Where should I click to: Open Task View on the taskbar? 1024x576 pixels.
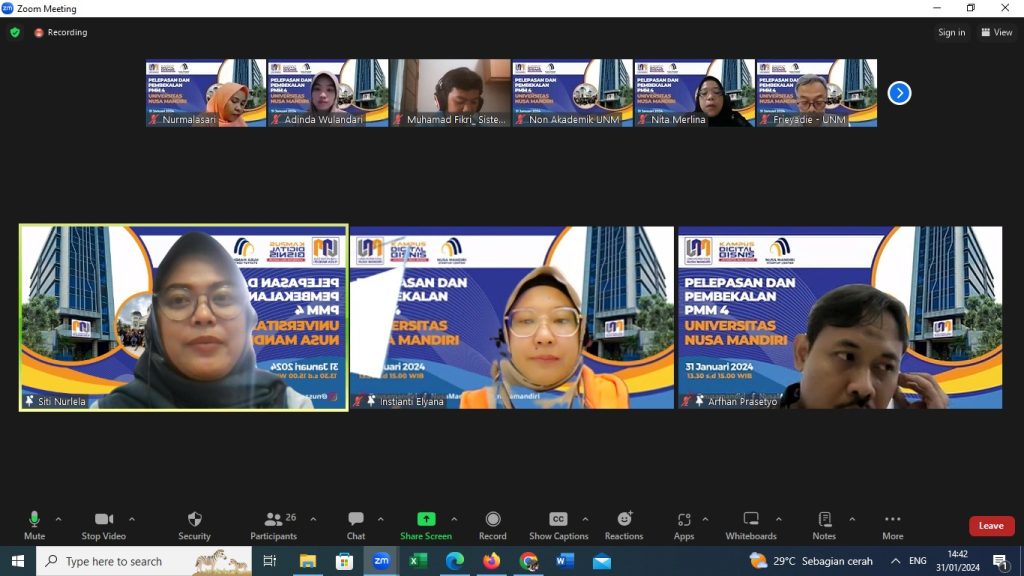[269, 561]
